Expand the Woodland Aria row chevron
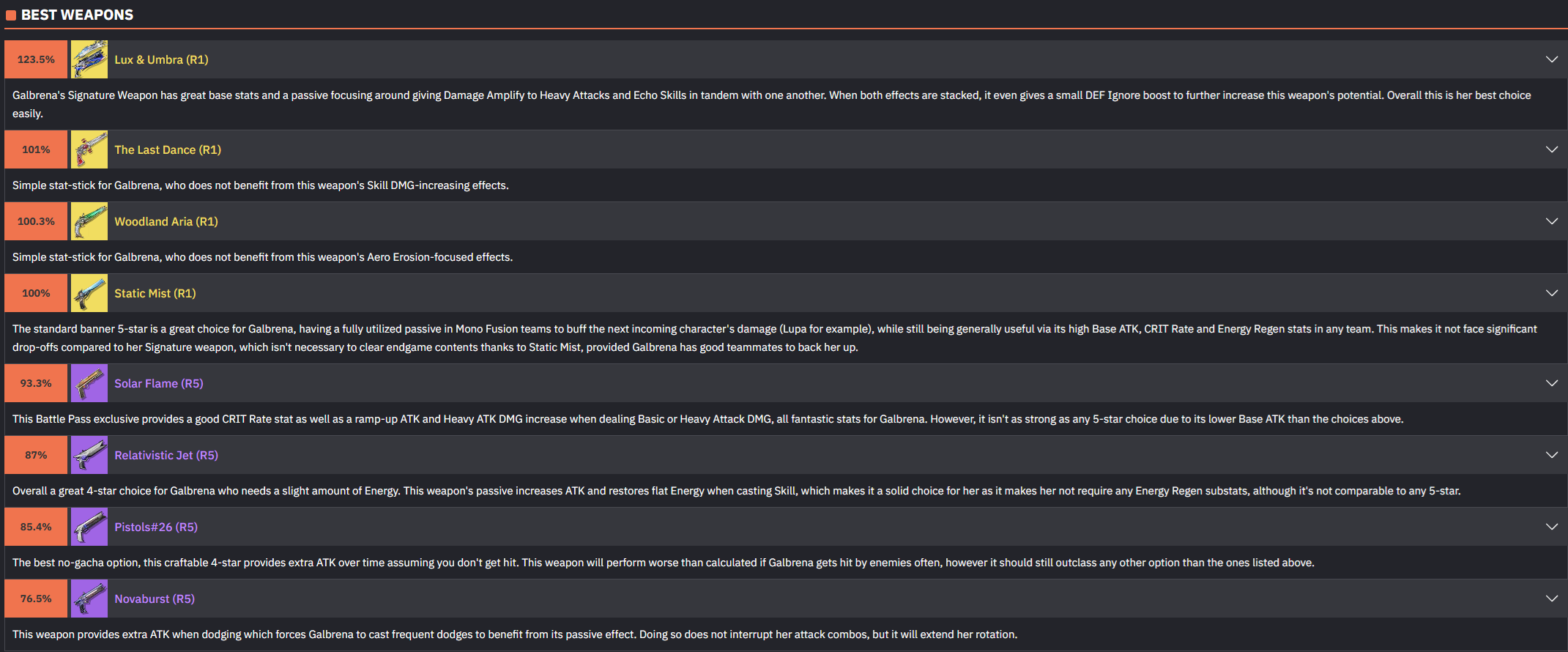The height and width of the screenshot is (652, 1568). click(x=1551, y=221)
